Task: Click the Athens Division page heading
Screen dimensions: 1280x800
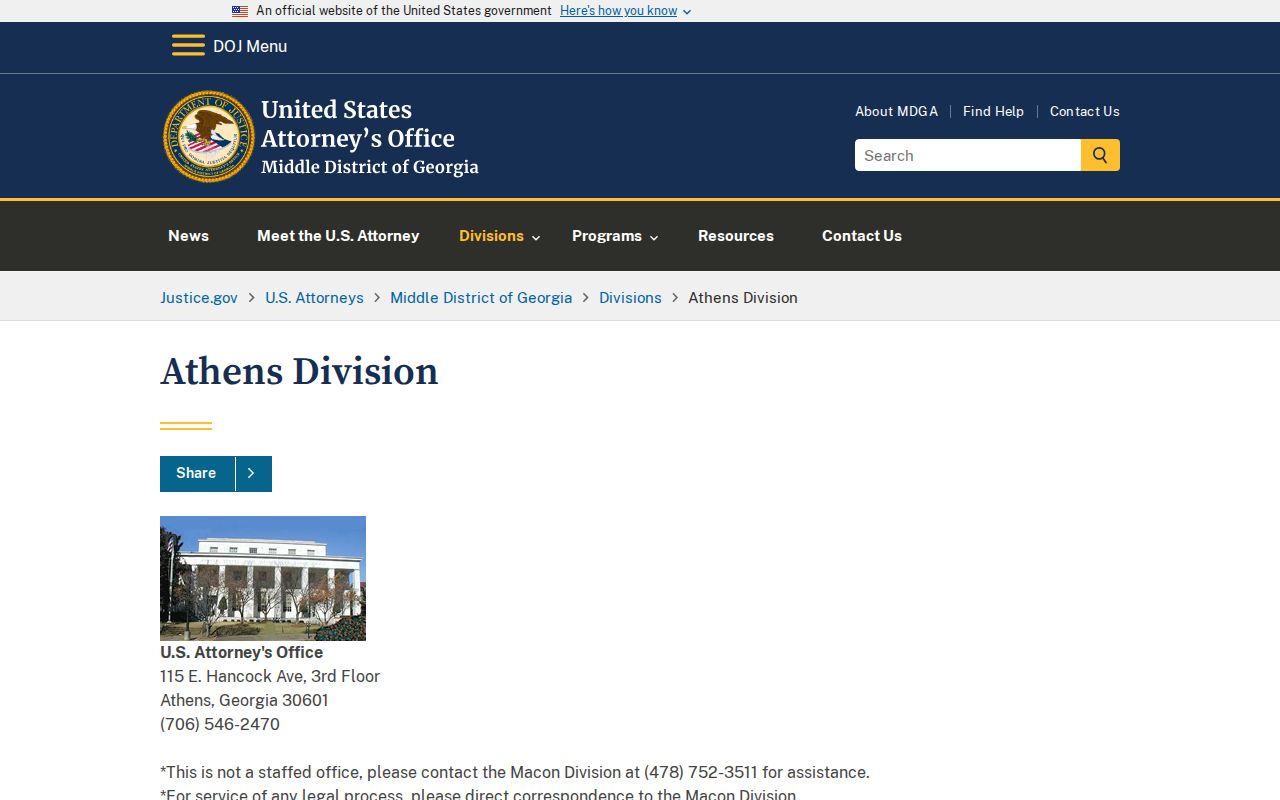Action: pos(299,371)
